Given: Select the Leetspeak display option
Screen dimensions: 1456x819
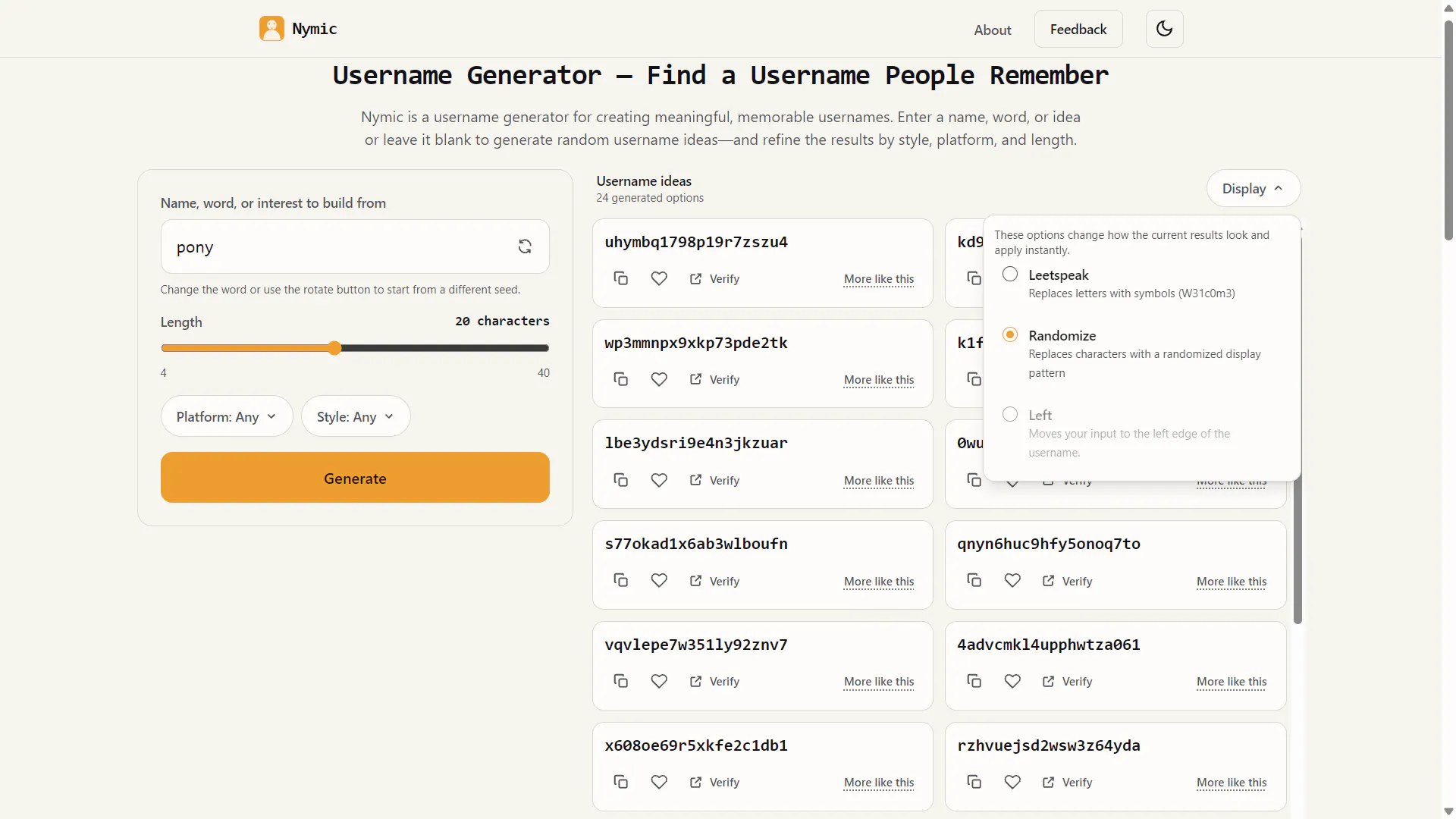Looking at the screenshot, I should (x=1010, y=275).
